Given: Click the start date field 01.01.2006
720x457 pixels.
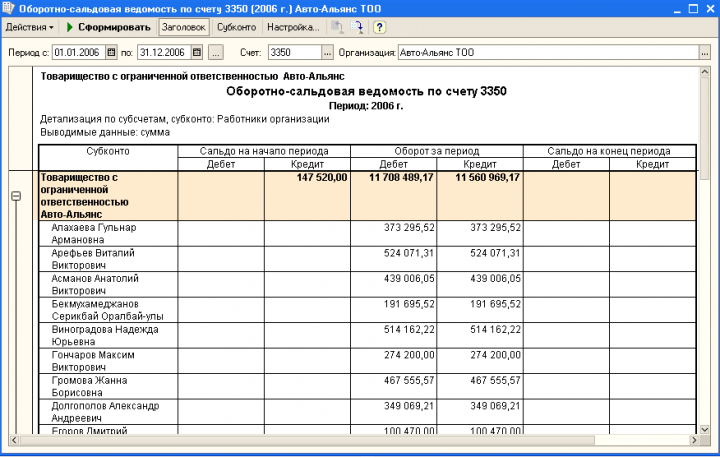Looking at the screenshot, I should coord(79,52).
